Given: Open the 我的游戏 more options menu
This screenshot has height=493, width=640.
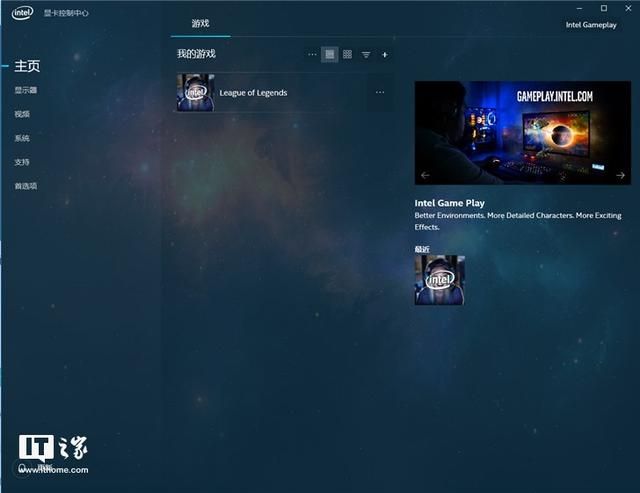Looking at the screenshot, I should tap(312, 54).
